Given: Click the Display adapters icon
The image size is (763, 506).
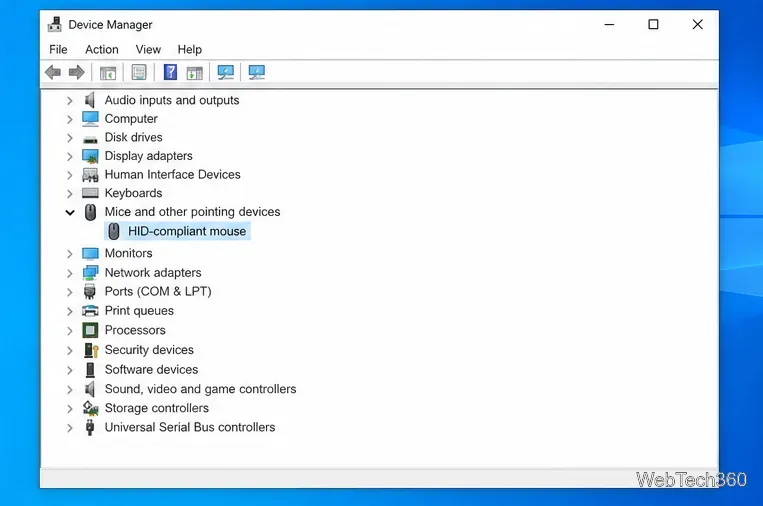Looking at the screenshot, I should coord(90,156).
